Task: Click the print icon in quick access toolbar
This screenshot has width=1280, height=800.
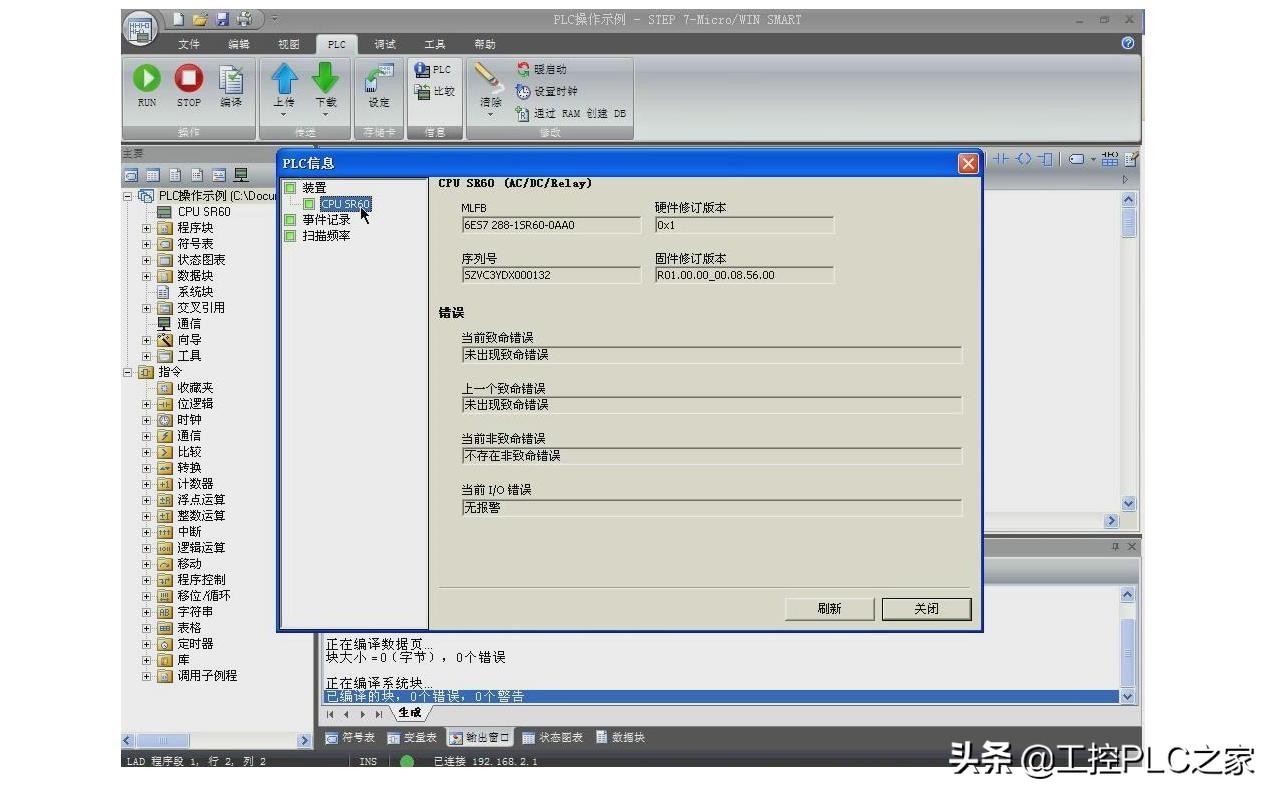Action: coord(244,19)
